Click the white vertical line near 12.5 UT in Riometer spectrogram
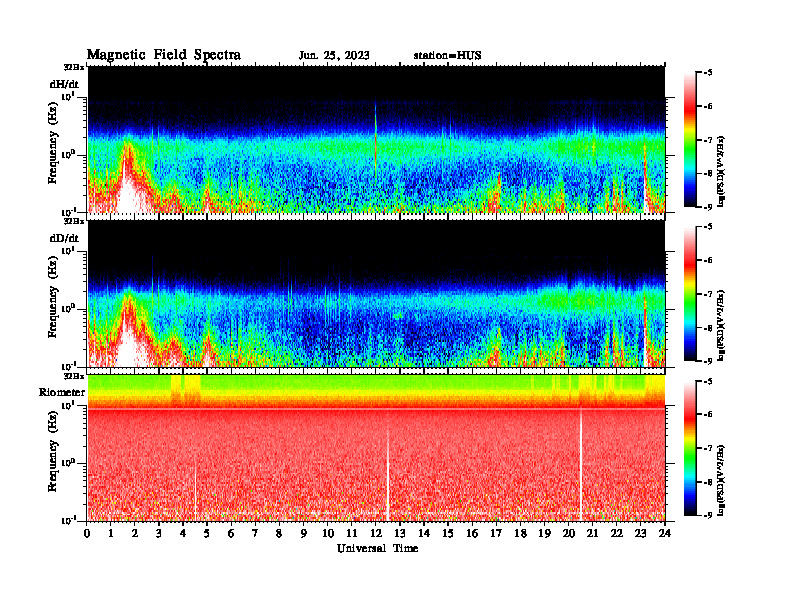This screenshot has width=792, height=612. [387, 475]
